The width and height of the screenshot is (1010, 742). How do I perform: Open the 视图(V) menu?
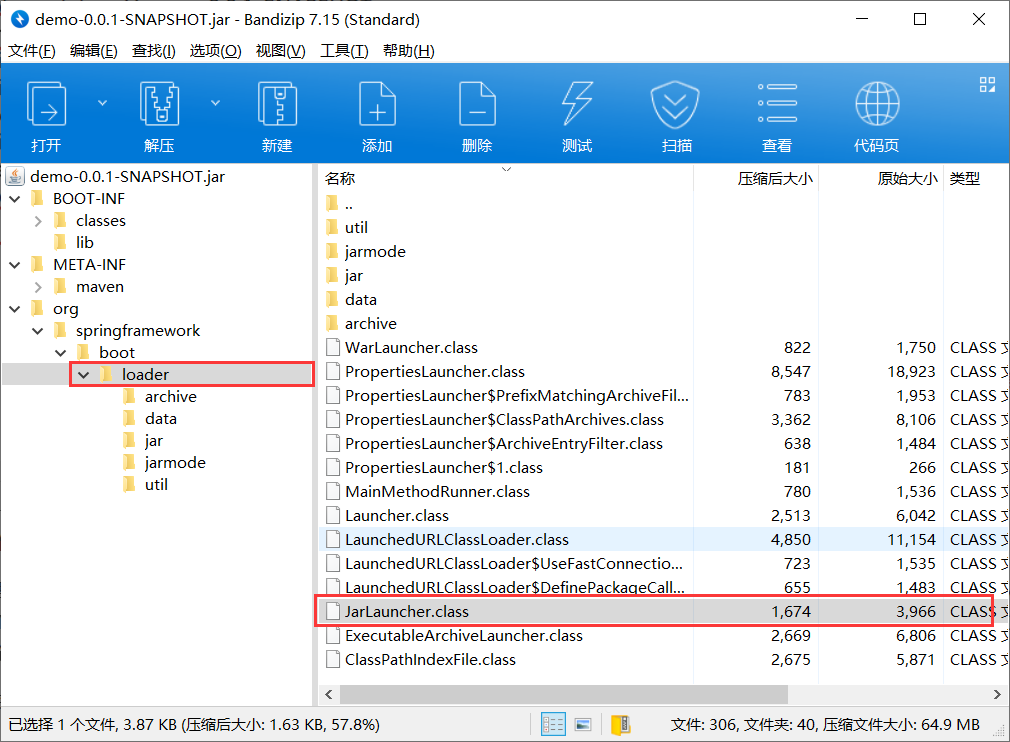(280, 50)
